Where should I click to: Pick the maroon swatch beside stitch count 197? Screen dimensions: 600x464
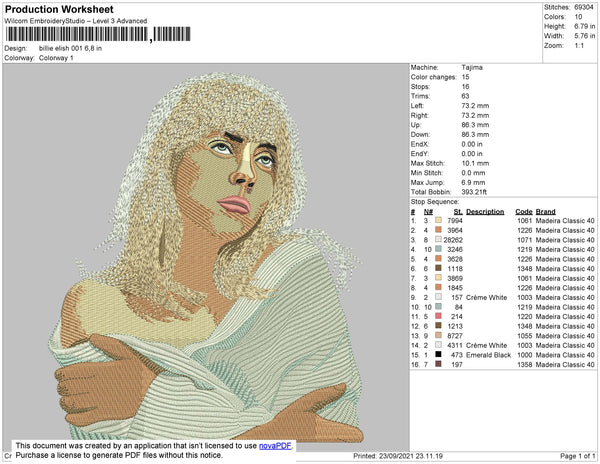(x=439, y=364)
